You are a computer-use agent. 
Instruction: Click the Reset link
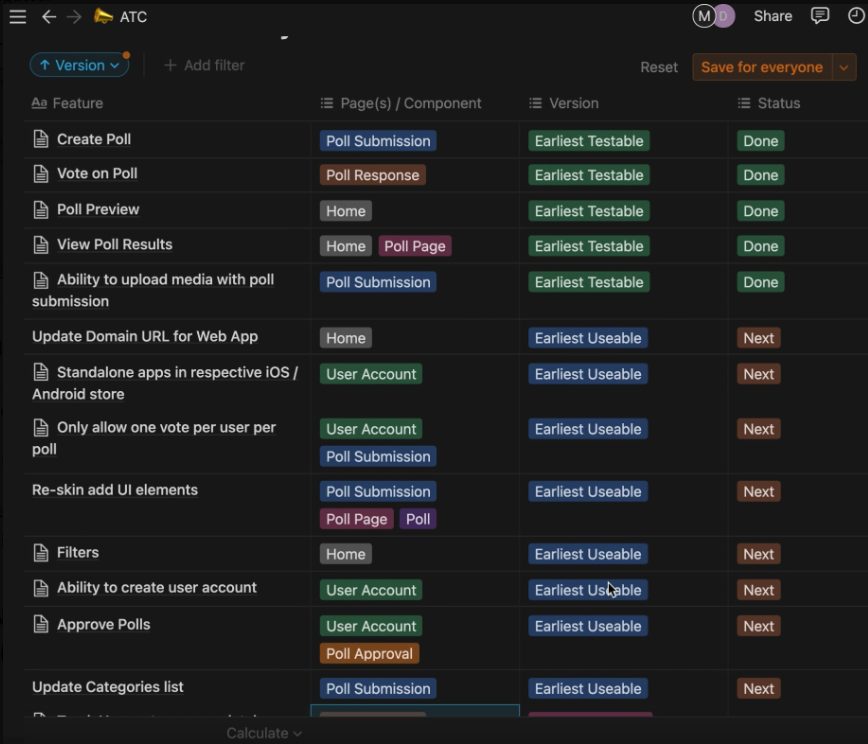(659, 67)
